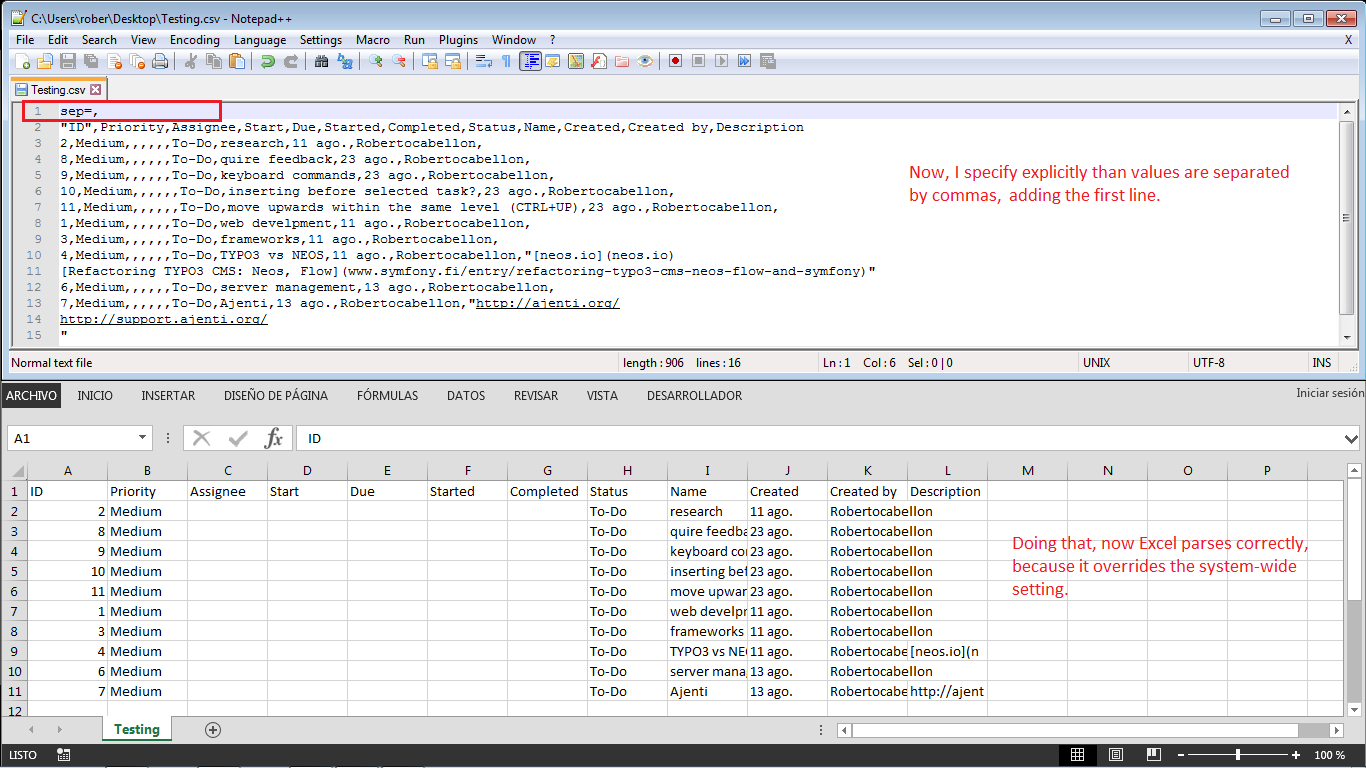Close the Testing.csv tab with red X

pos(96,89)
